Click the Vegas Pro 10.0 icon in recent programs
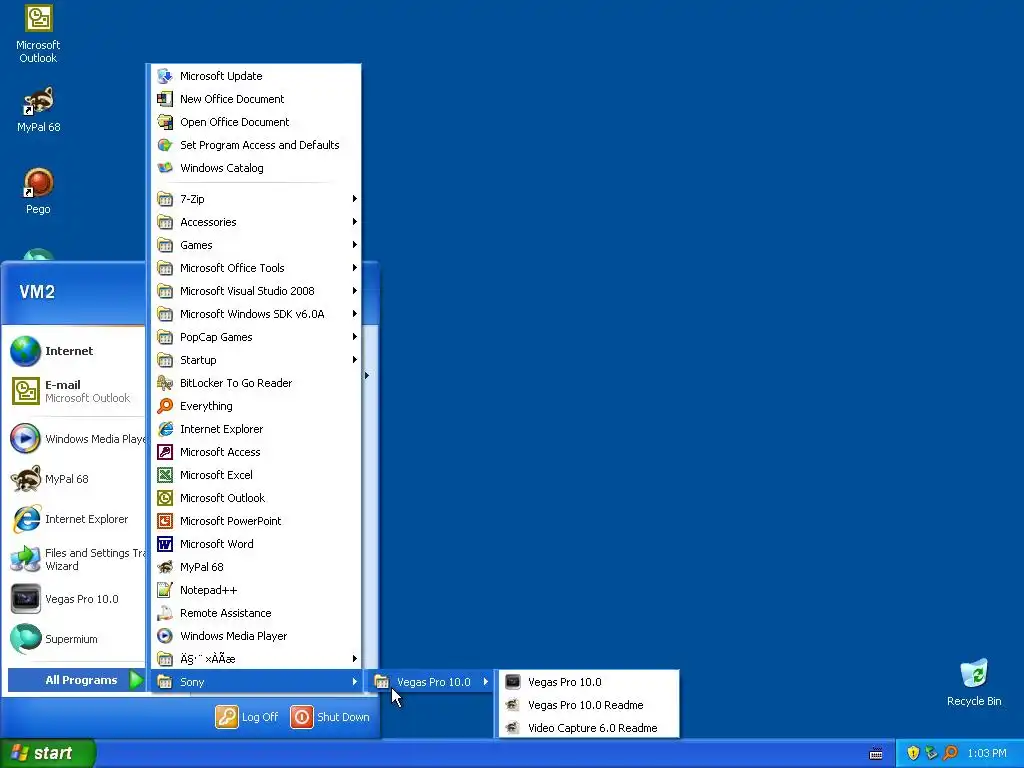The width and height of the screenshot is (1024, 768). [25, 599]
